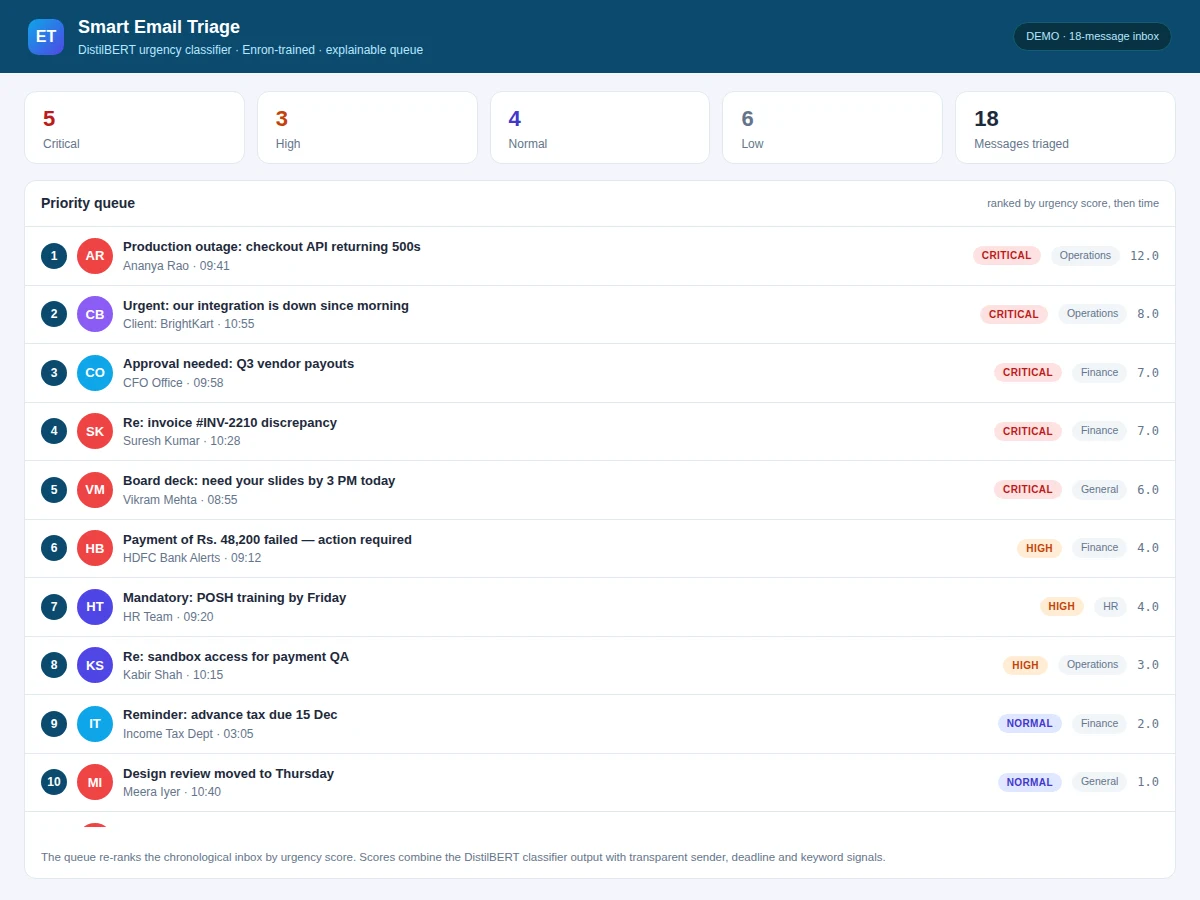Click rank number 9 badge

(54, 724)
